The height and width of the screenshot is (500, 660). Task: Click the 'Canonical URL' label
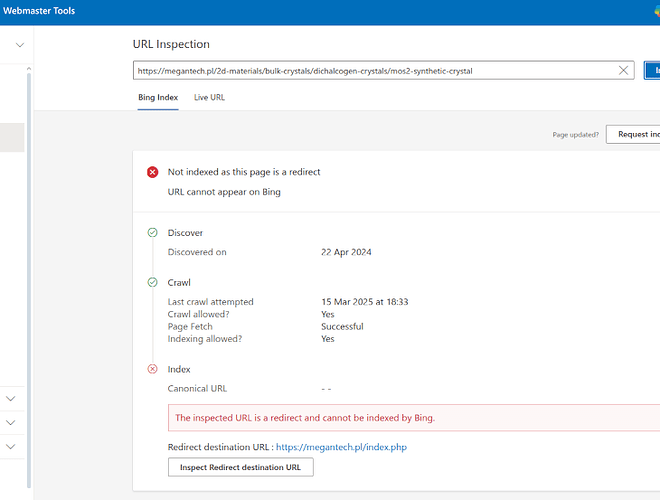click(x=197, y=388)
